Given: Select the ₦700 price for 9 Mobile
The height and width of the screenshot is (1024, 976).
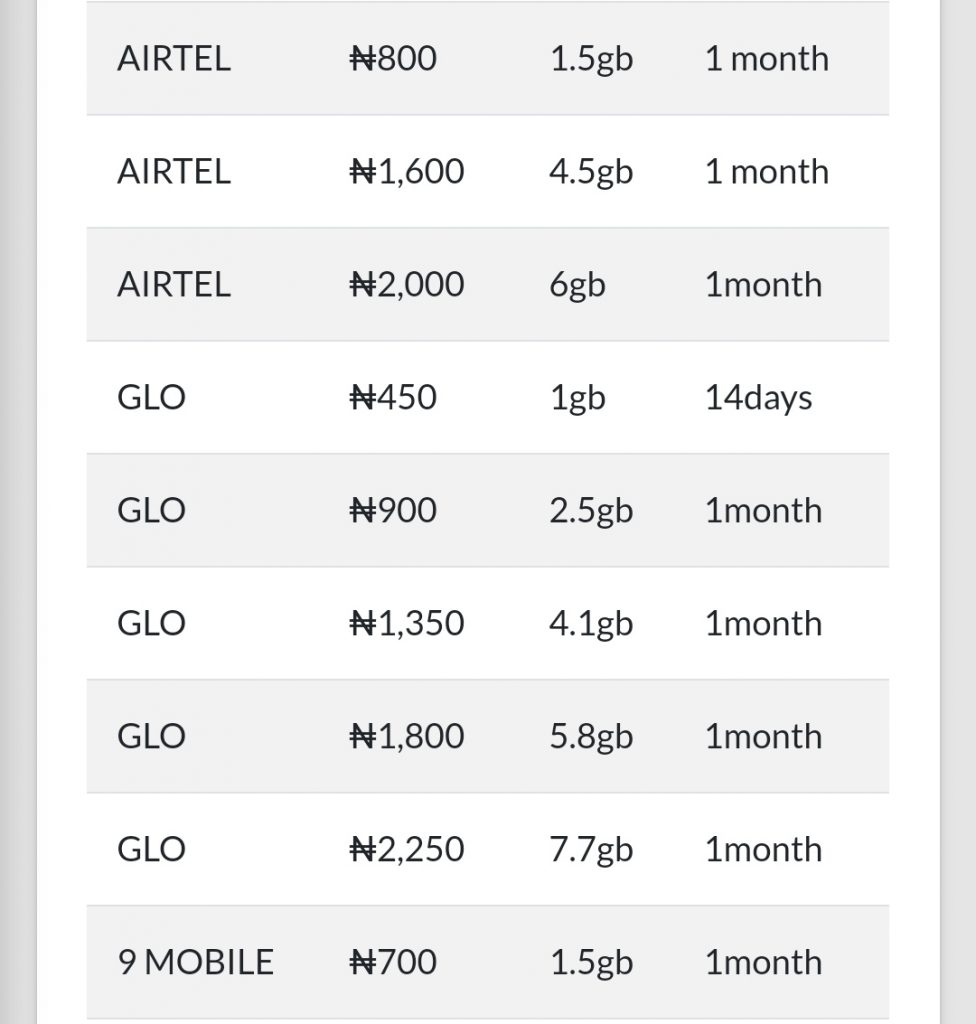Looking at the screenshot, I should click(393, 963).
